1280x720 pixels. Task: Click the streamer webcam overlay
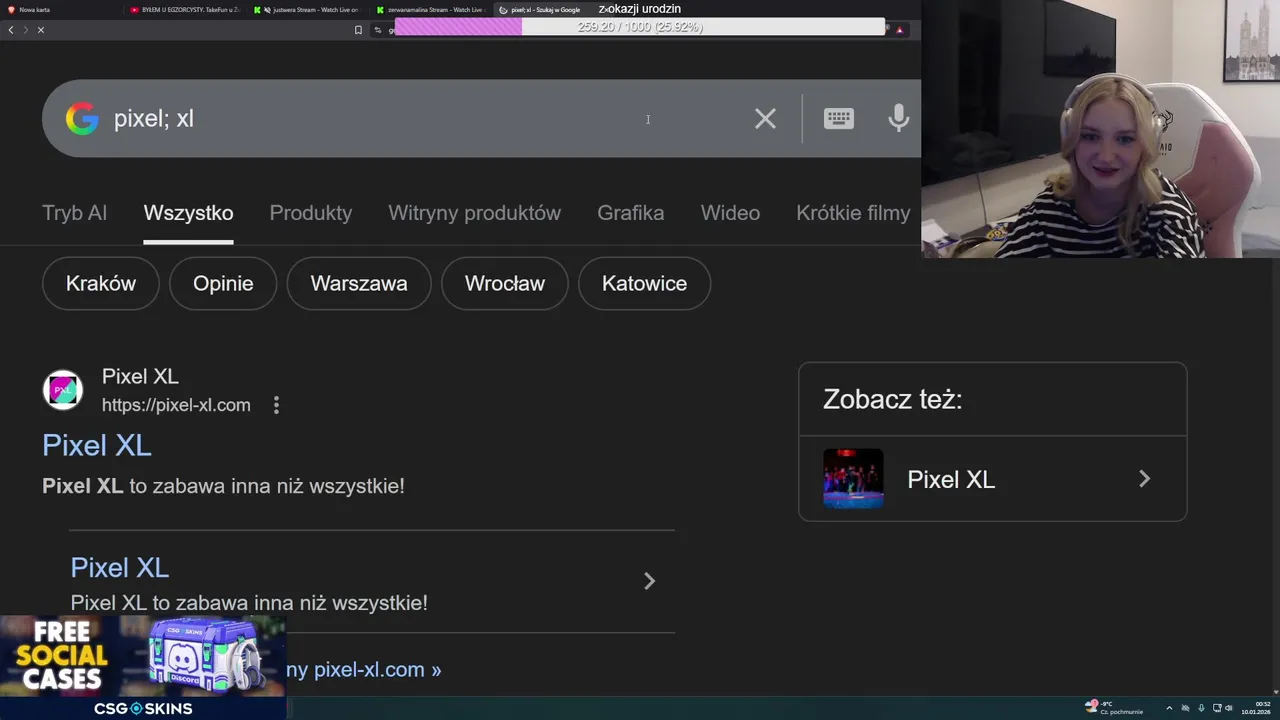[x=1100, y=129]
